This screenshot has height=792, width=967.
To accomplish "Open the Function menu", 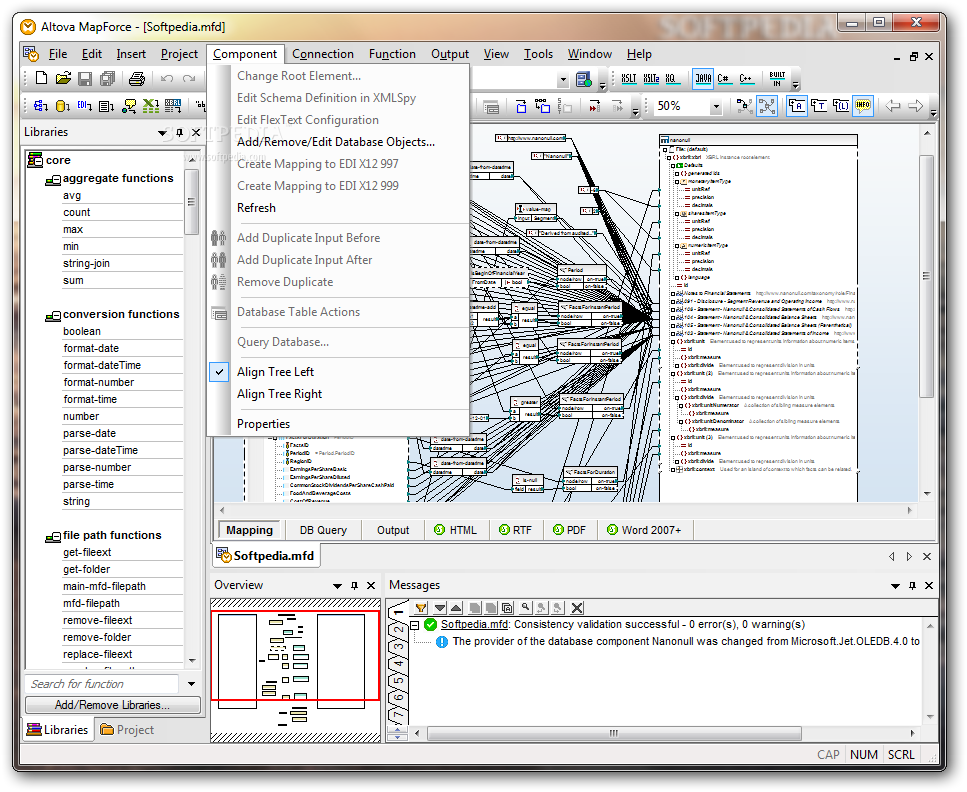I will coord(392,54).
